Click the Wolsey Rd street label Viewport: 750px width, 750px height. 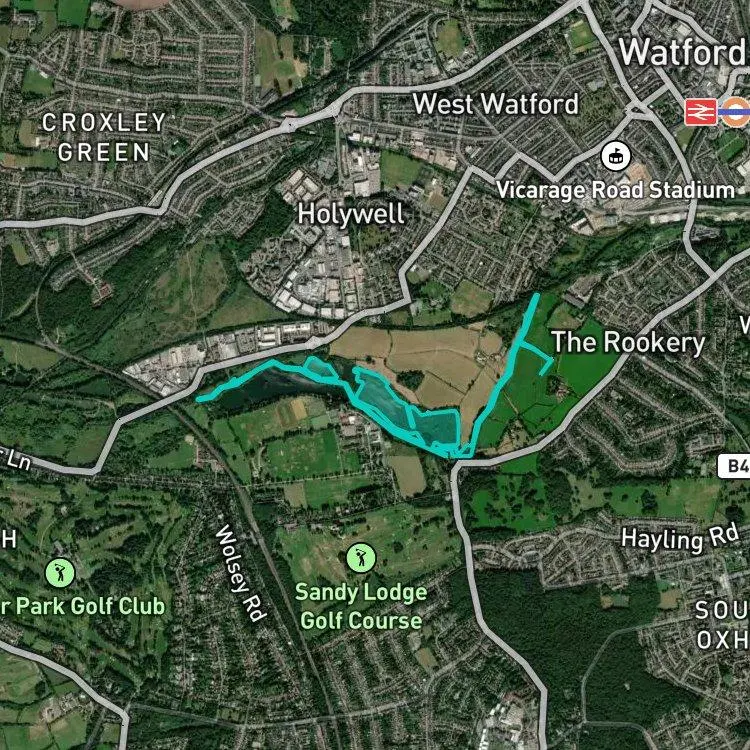tap(240, 573)
